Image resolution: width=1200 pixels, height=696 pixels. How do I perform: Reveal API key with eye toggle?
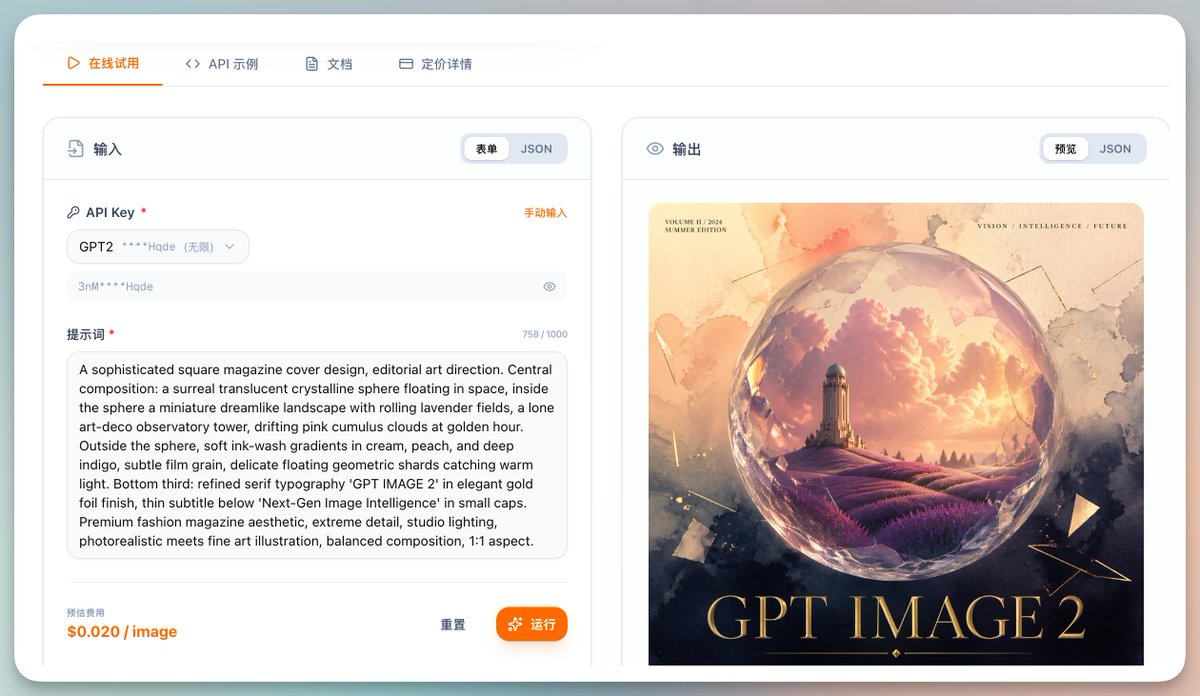549,287
